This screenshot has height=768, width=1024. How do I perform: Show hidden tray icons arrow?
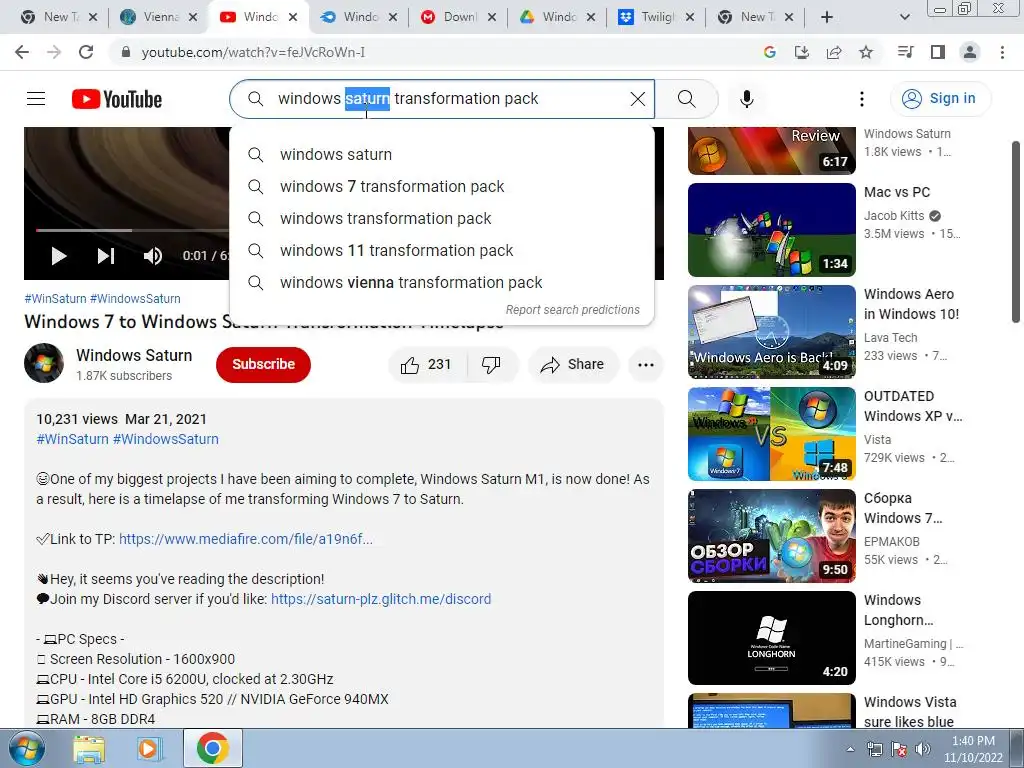tap(850, 749)
